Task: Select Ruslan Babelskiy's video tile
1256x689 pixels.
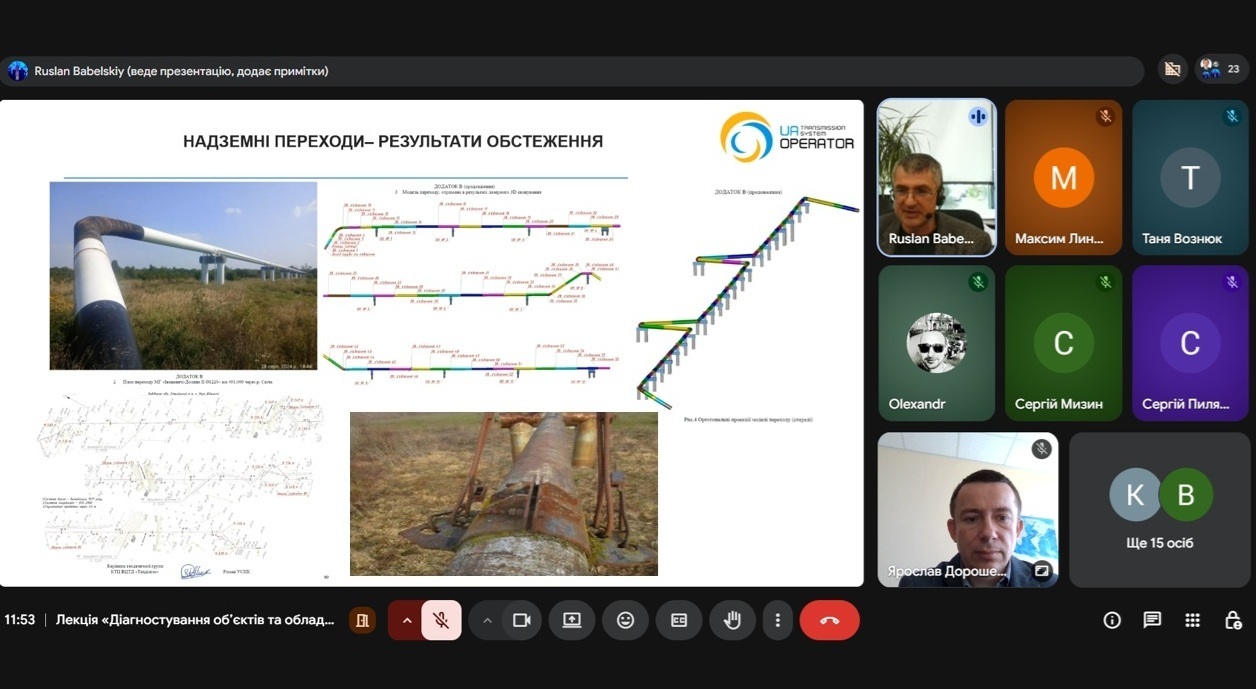Action: 936,177
